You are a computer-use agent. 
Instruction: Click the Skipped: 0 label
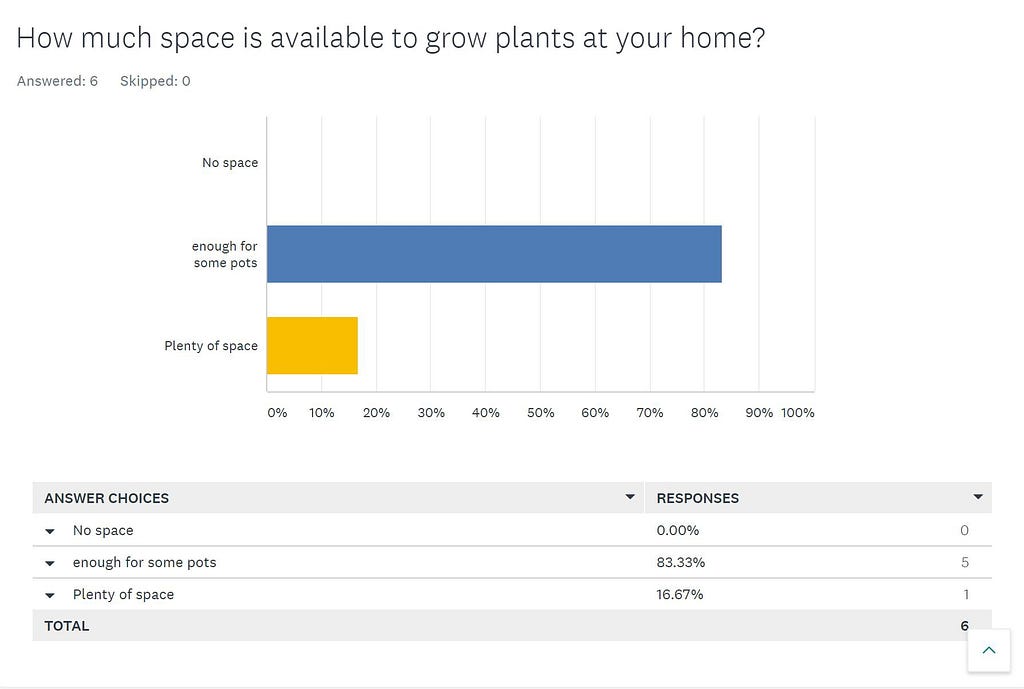click(x=155, y=81)
